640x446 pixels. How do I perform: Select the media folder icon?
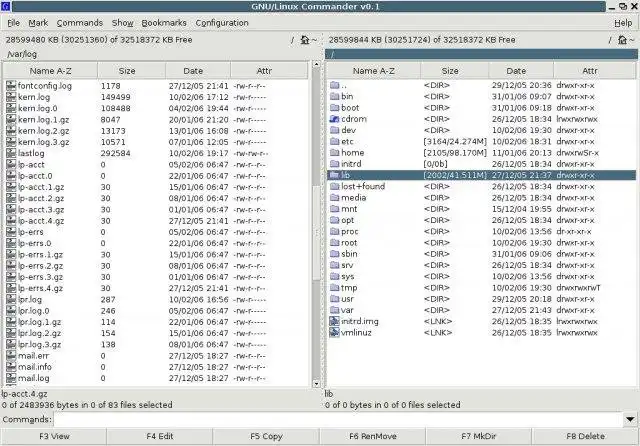[x=334, y=197]
